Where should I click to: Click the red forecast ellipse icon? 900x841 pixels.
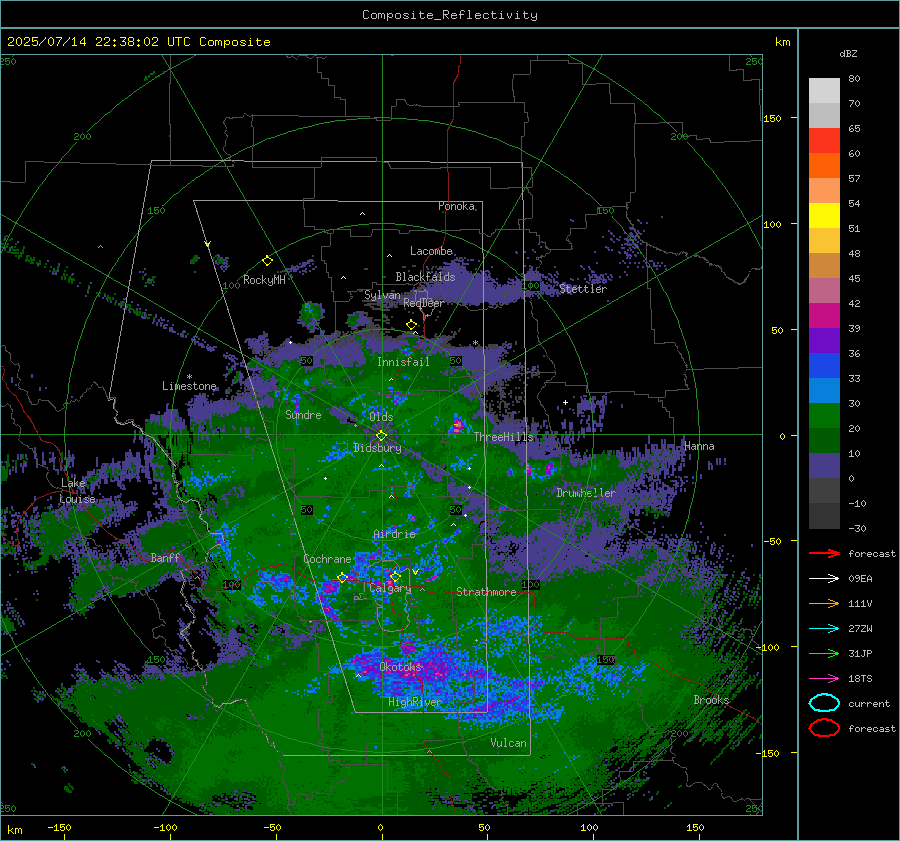click(x=824, y=728)
